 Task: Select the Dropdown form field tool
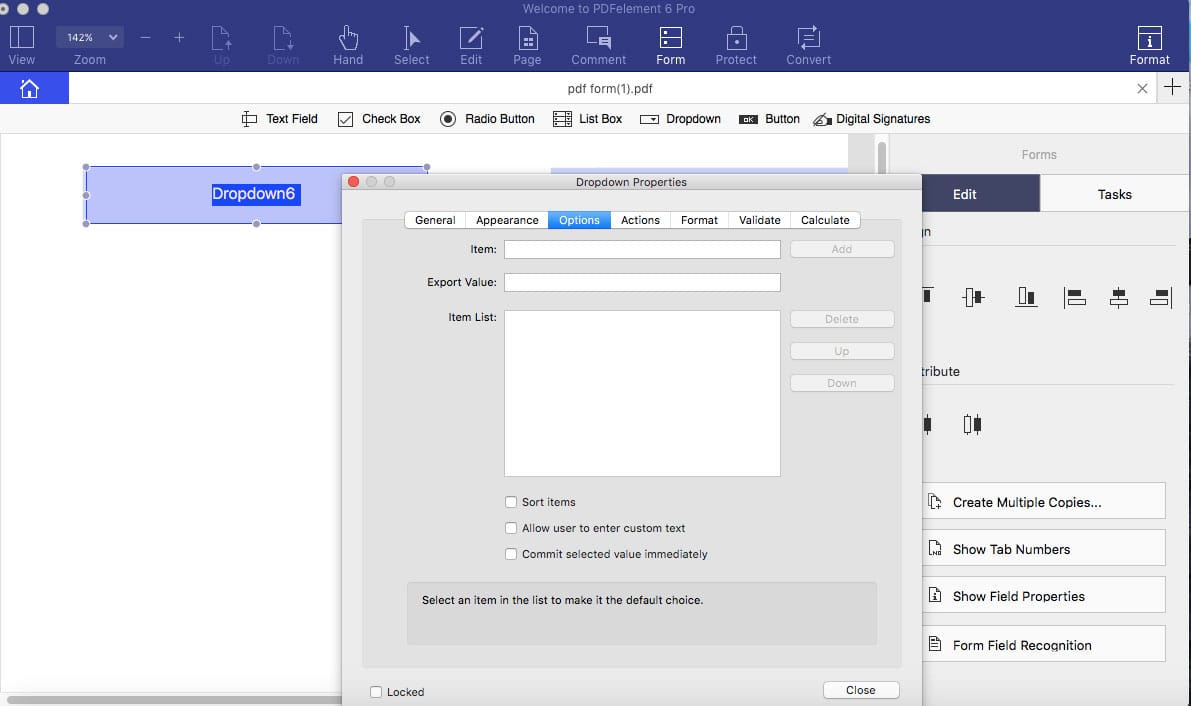[680, 119]
